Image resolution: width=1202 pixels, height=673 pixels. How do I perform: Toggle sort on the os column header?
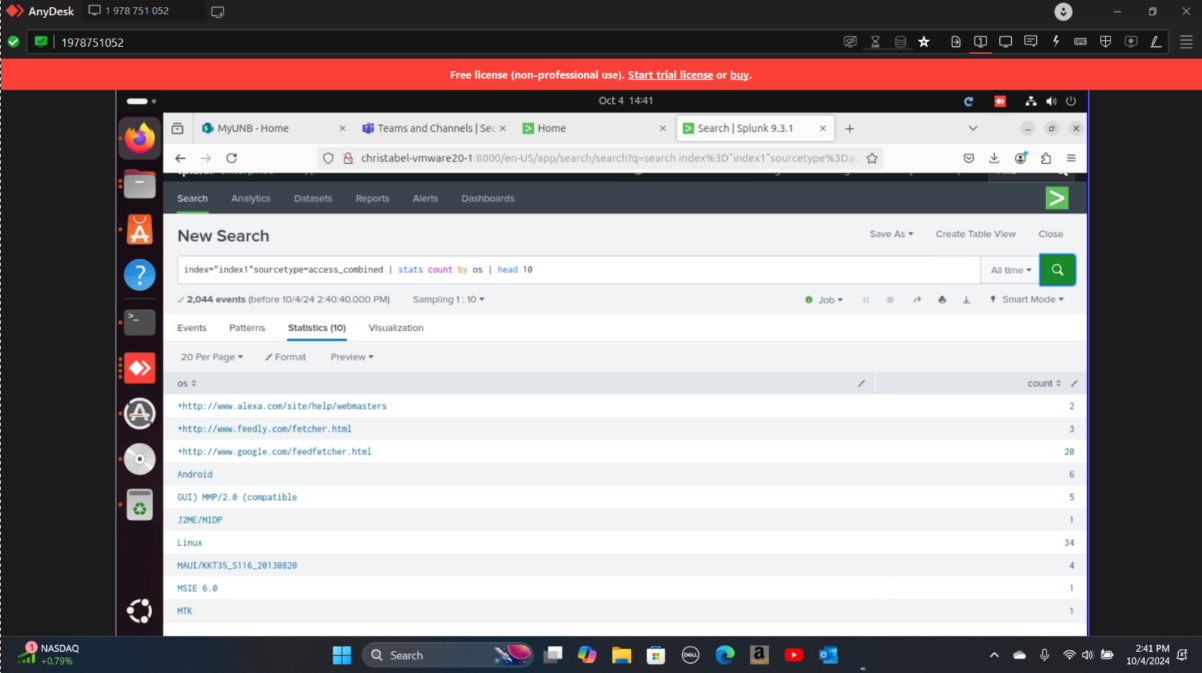(x=187, y=383)
